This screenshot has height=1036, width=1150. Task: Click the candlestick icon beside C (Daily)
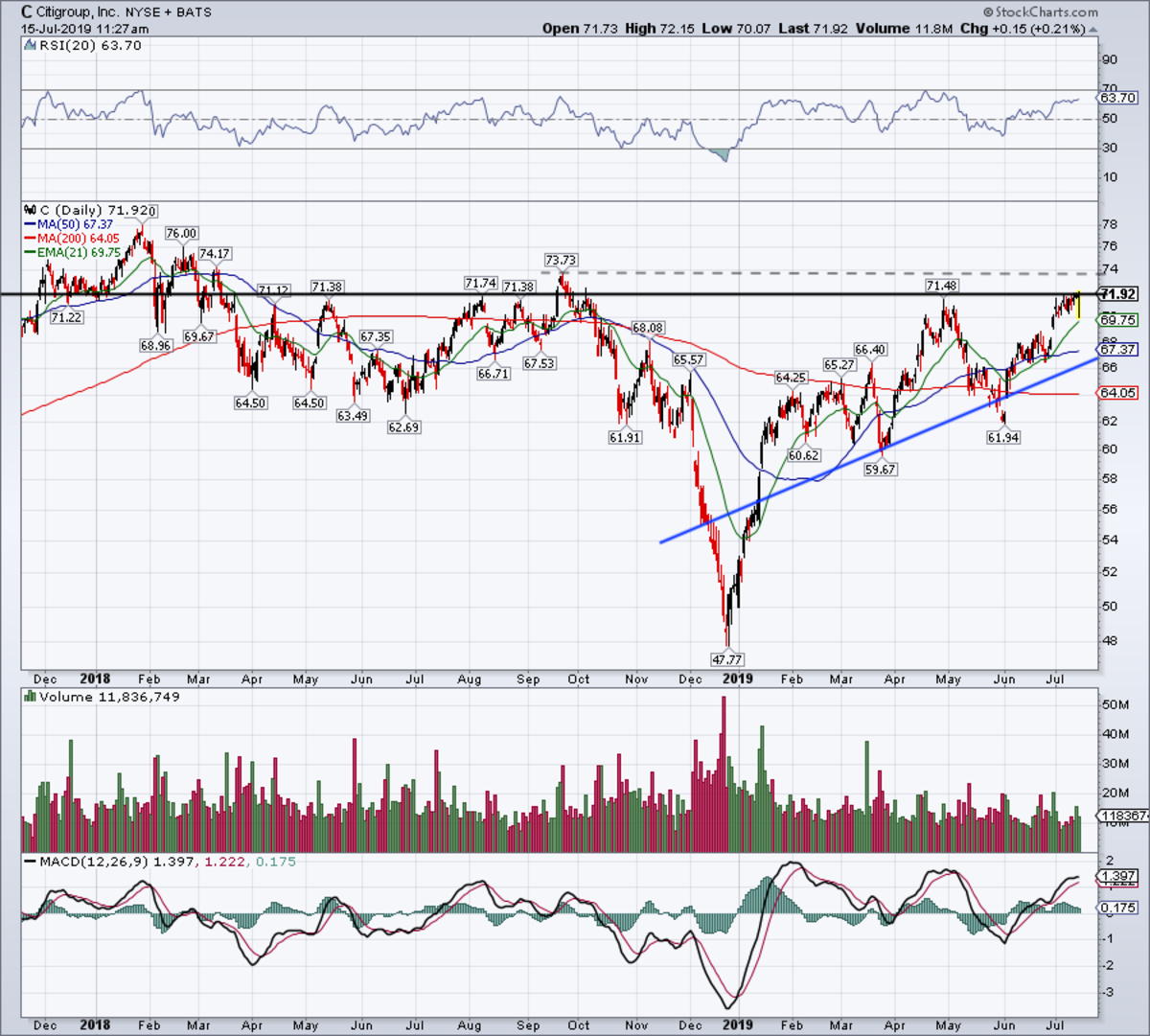click(29, 211)
